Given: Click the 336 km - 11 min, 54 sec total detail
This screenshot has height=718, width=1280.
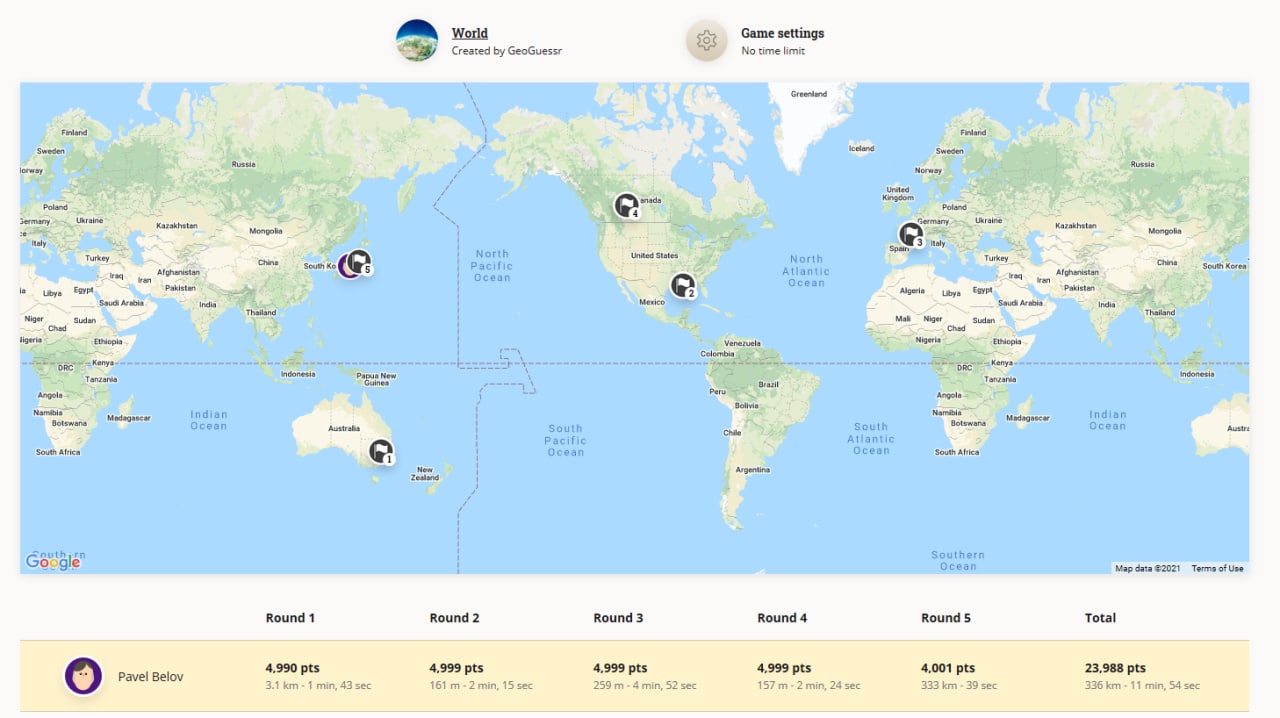Looking at the screenshot, I should [x=1142, y=686].
